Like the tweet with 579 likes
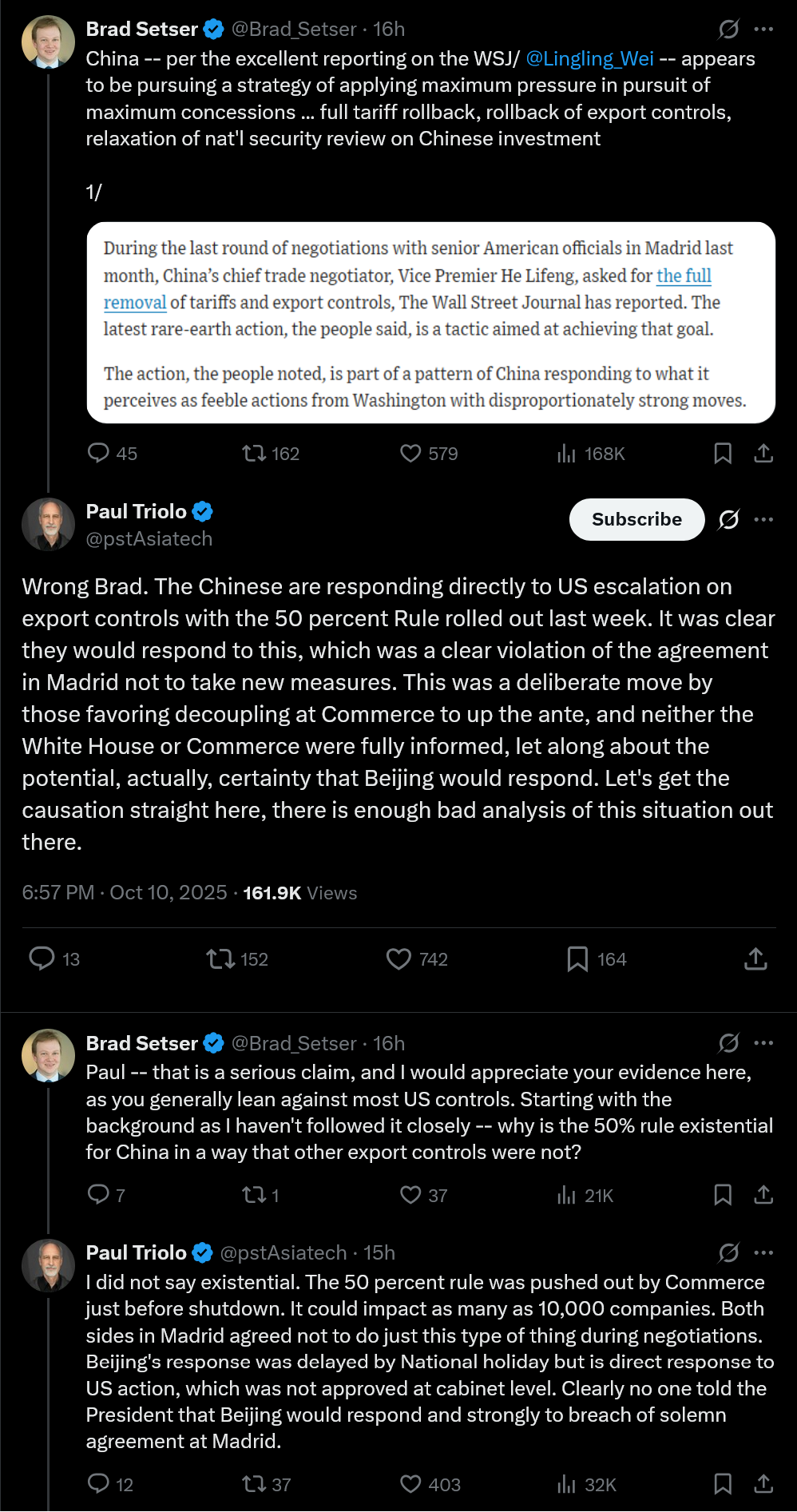The width and height of the screenshot is (797, 1512). [x=410, y=454]
